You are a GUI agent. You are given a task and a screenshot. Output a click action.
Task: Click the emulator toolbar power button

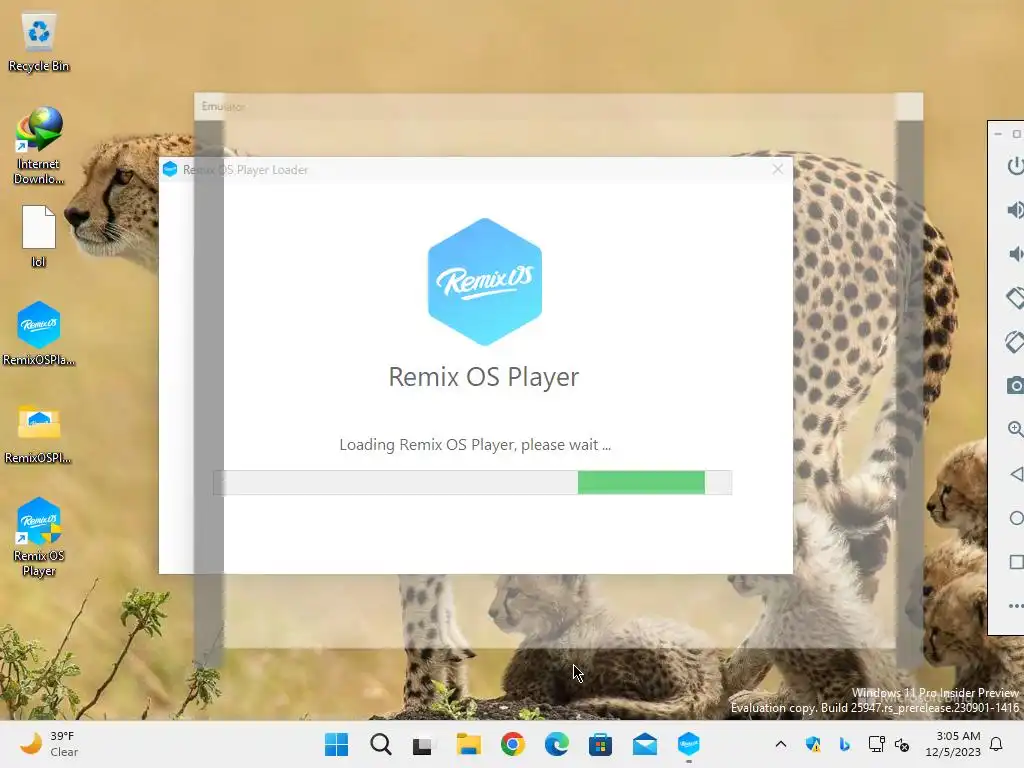(1015, 166)
